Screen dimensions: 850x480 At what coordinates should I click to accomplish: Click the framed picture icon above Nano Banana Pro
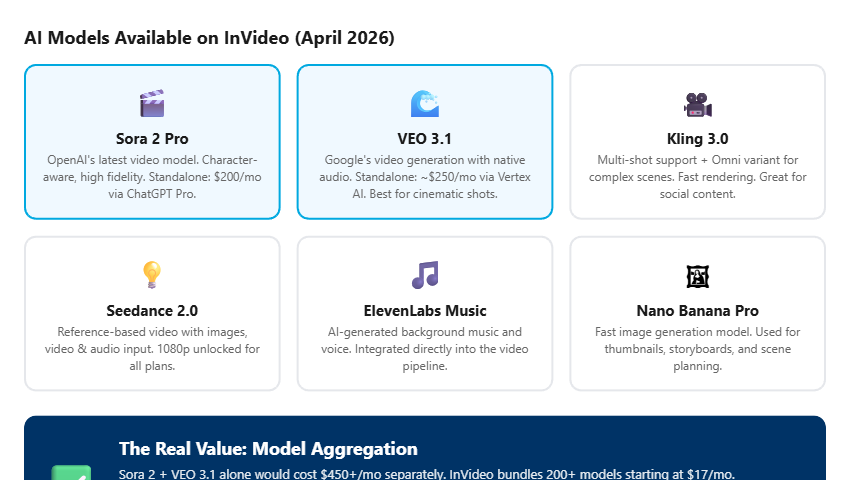pos(697,275)
